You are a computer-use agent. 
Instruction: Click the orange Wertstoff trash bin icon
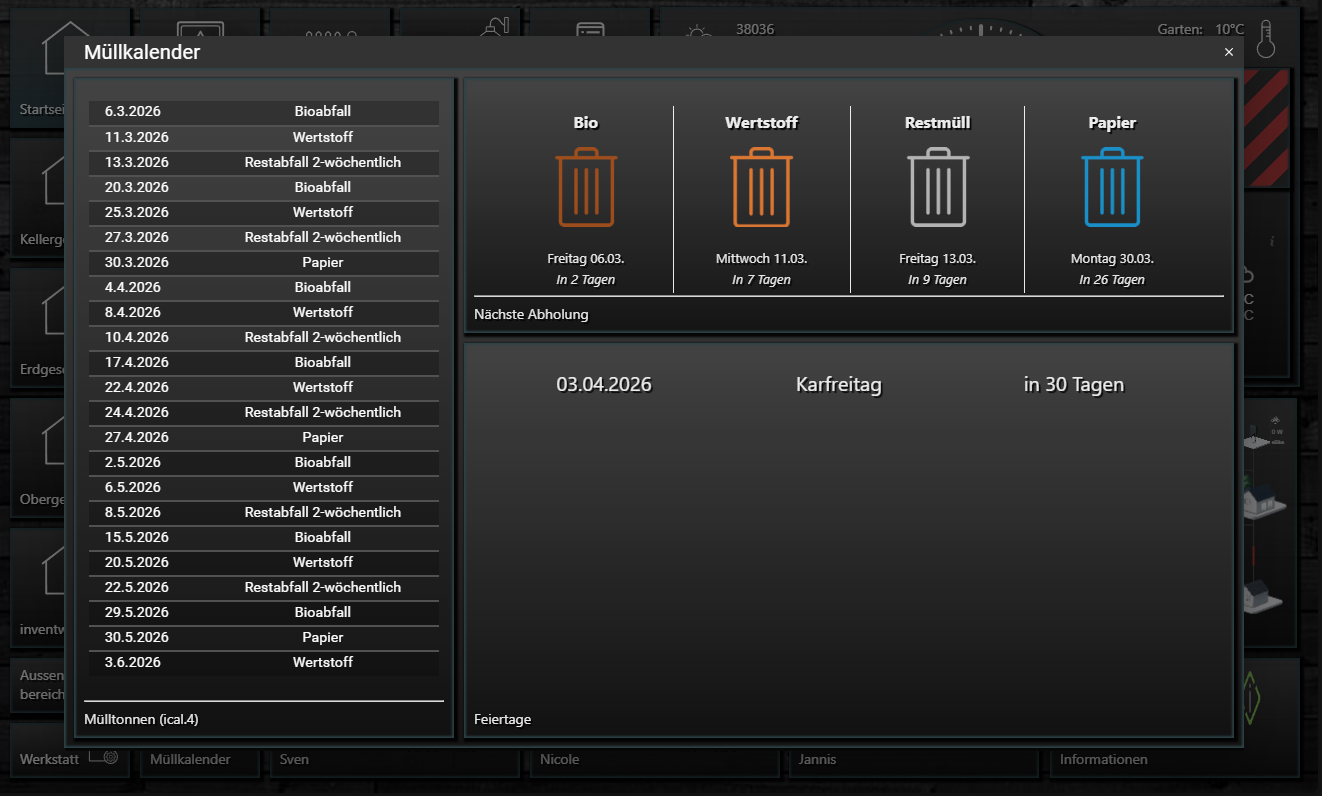761,187
